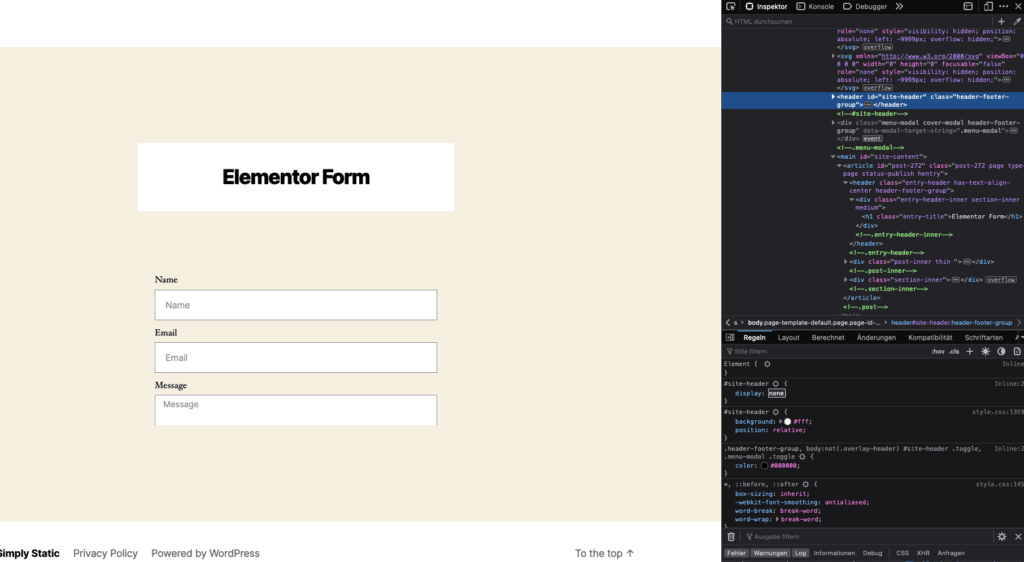
Task: Highlight elements matching Element rule selector icon
Action: pos(767,364)
